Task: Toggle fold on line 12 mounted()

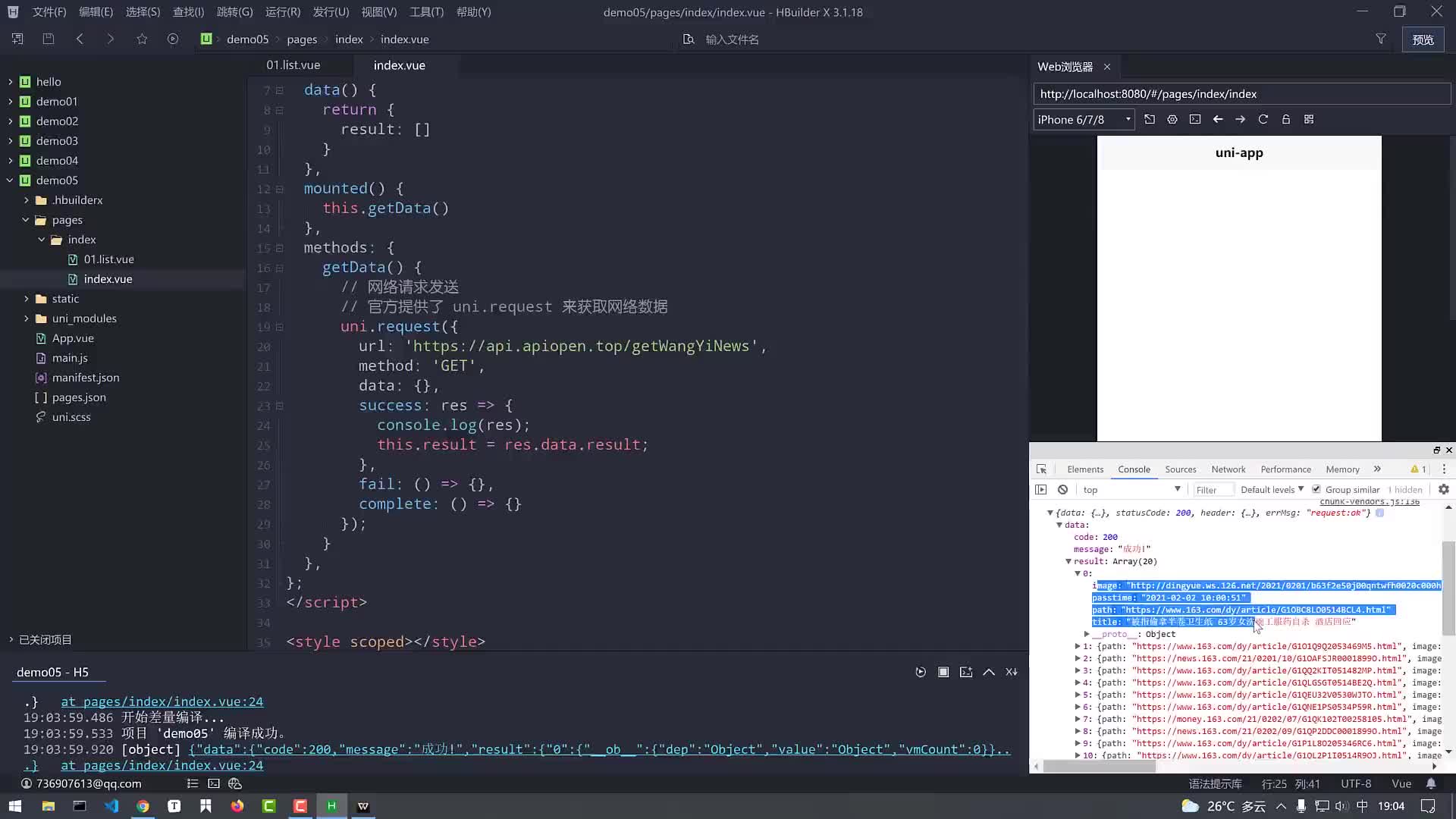Action: [x=280, y=189]
